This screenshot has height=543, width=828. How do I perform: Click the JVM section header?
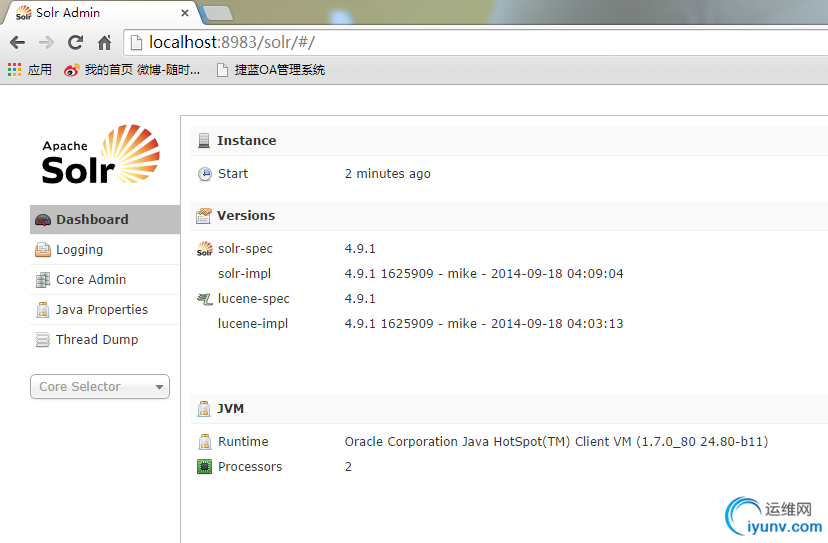pyautogui.click(x=510, y=409)
